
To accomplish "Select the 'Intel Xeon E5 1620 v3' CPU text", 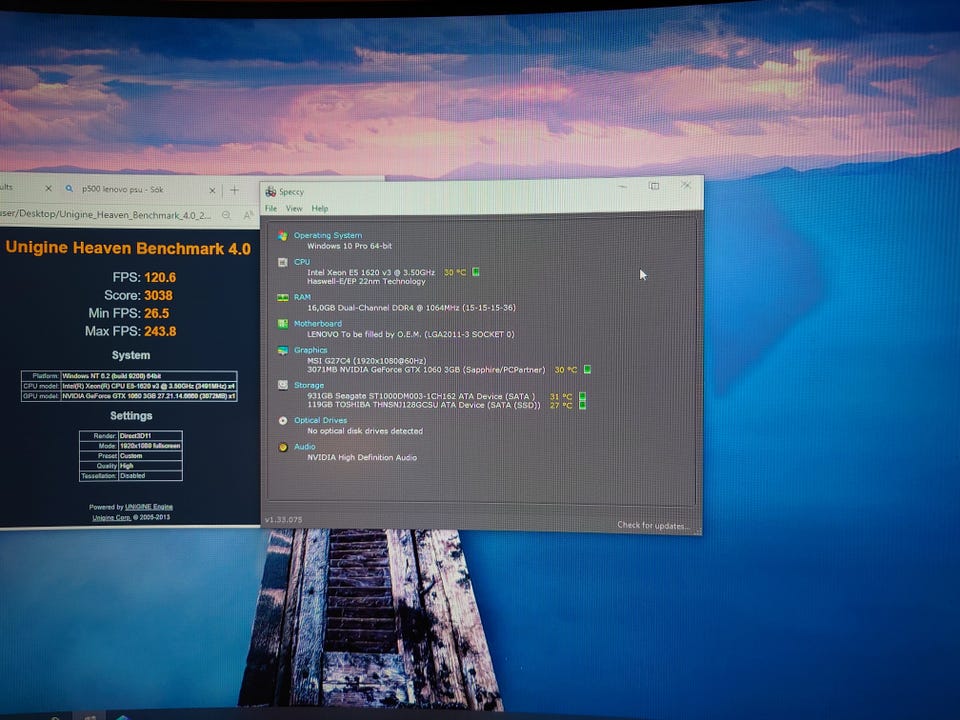I will coord(371,272).
